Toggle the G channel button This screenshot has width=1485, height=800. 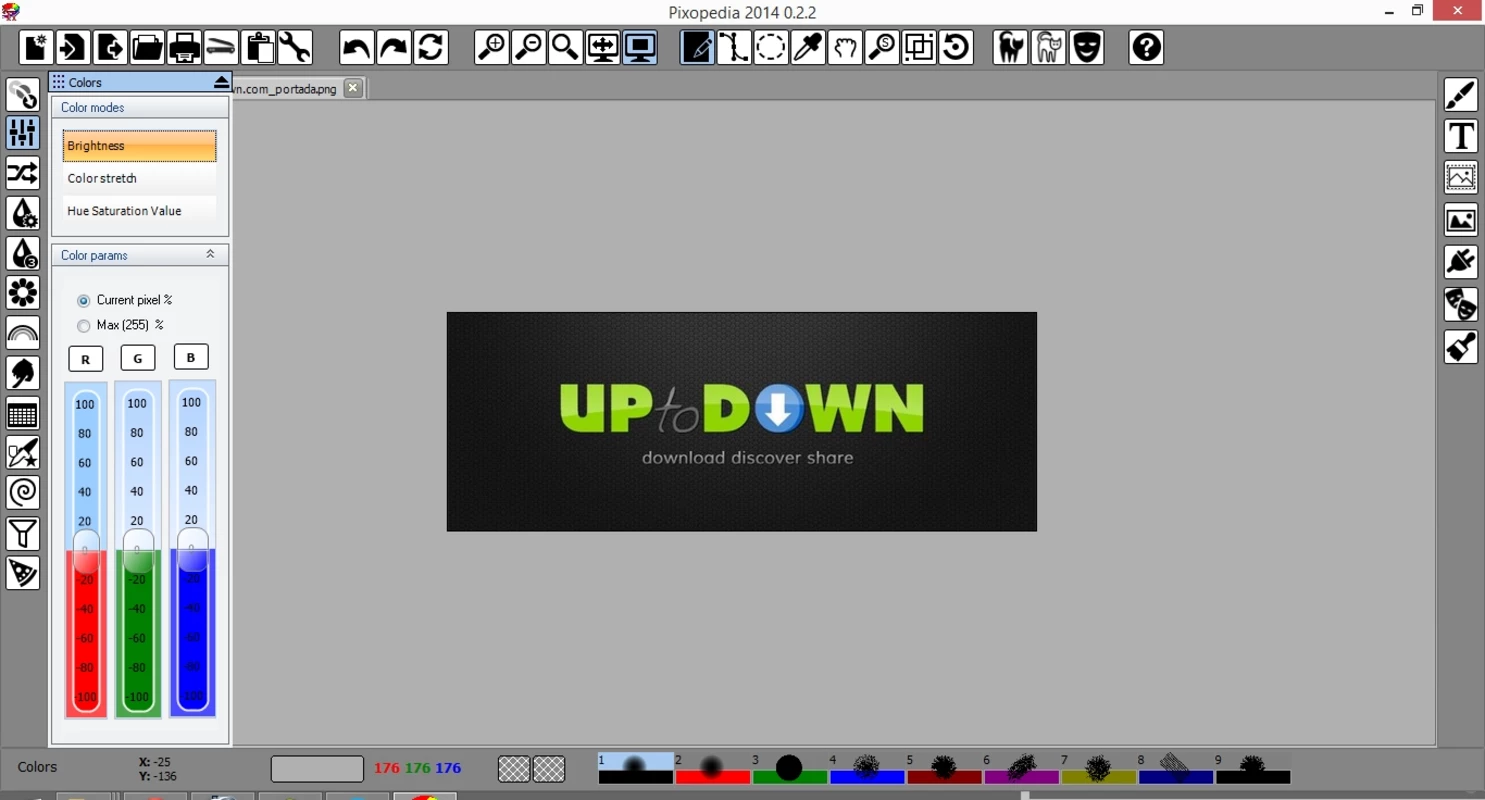[138, 358]
